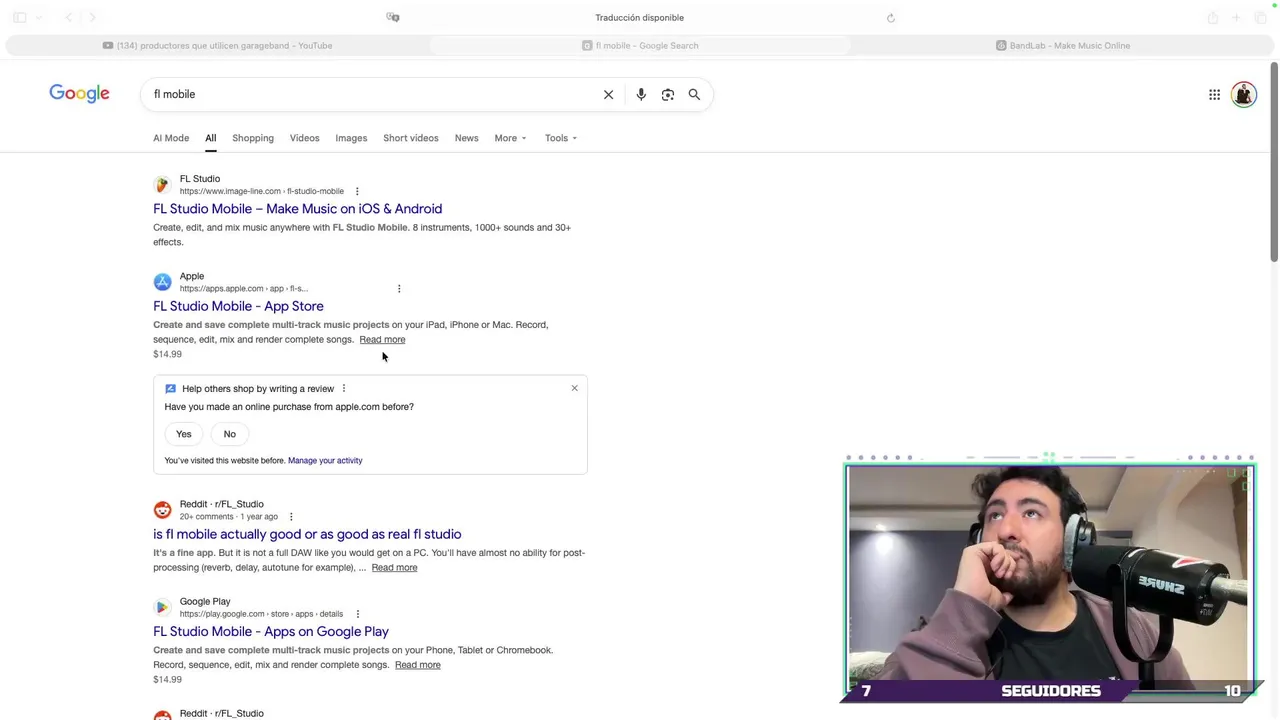This screenshot has width=1280, height=720.
Task: Click the $14.99 price under the App Store result
Action: pos(167,354)
